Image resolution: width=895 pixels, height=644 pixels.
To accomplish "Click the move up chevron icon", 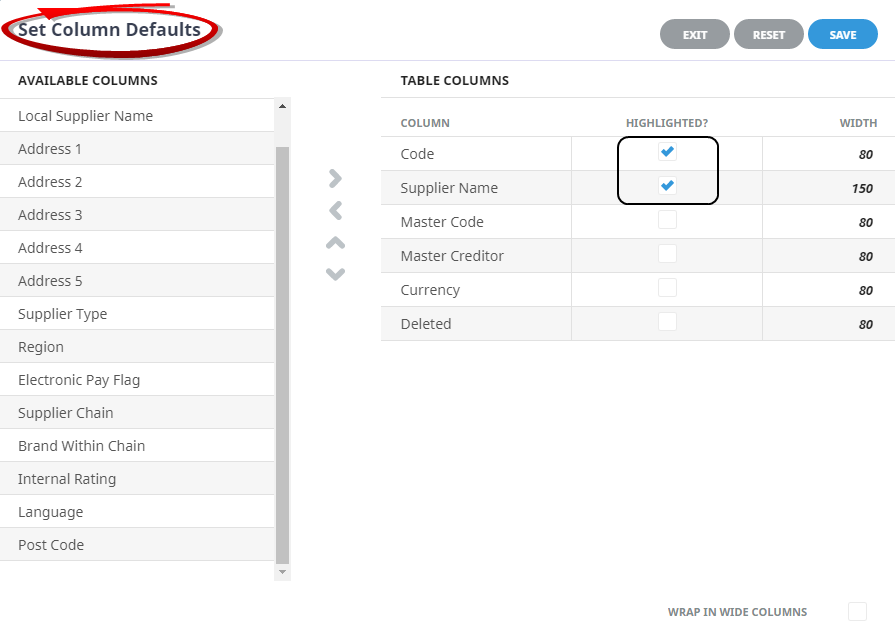I will tap(335, 242).
